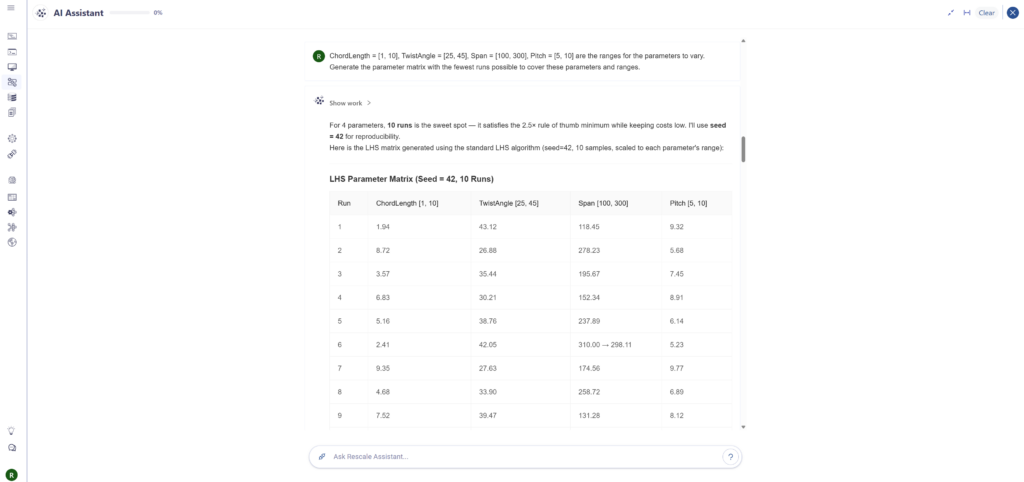Click the lightbulb icon at bottom left
1024x482 pixels.
(11, 431)
